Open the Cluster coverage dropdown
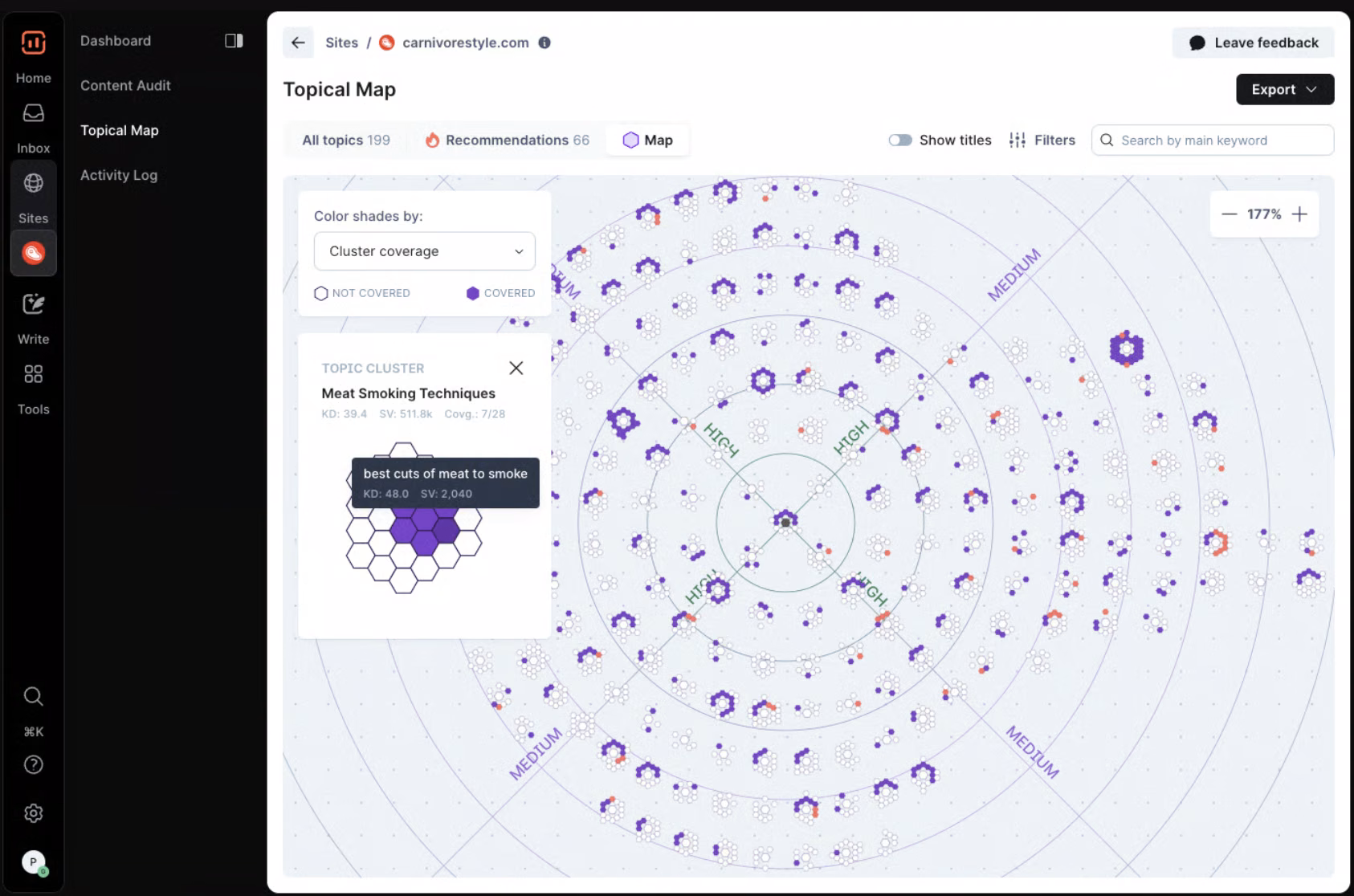Viewport: 1354px width, 896px height. tap(424, 251)
